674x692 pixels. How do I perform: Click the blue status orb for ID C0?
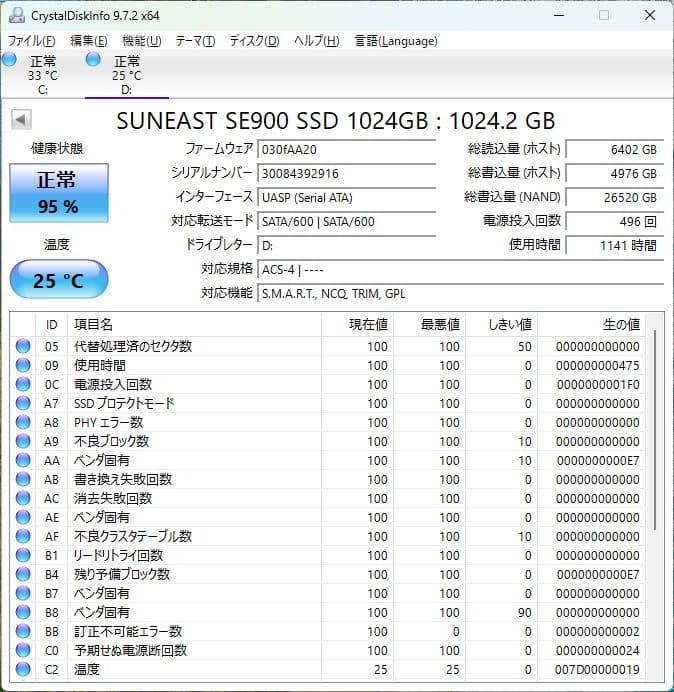click(x=23, y=650)
